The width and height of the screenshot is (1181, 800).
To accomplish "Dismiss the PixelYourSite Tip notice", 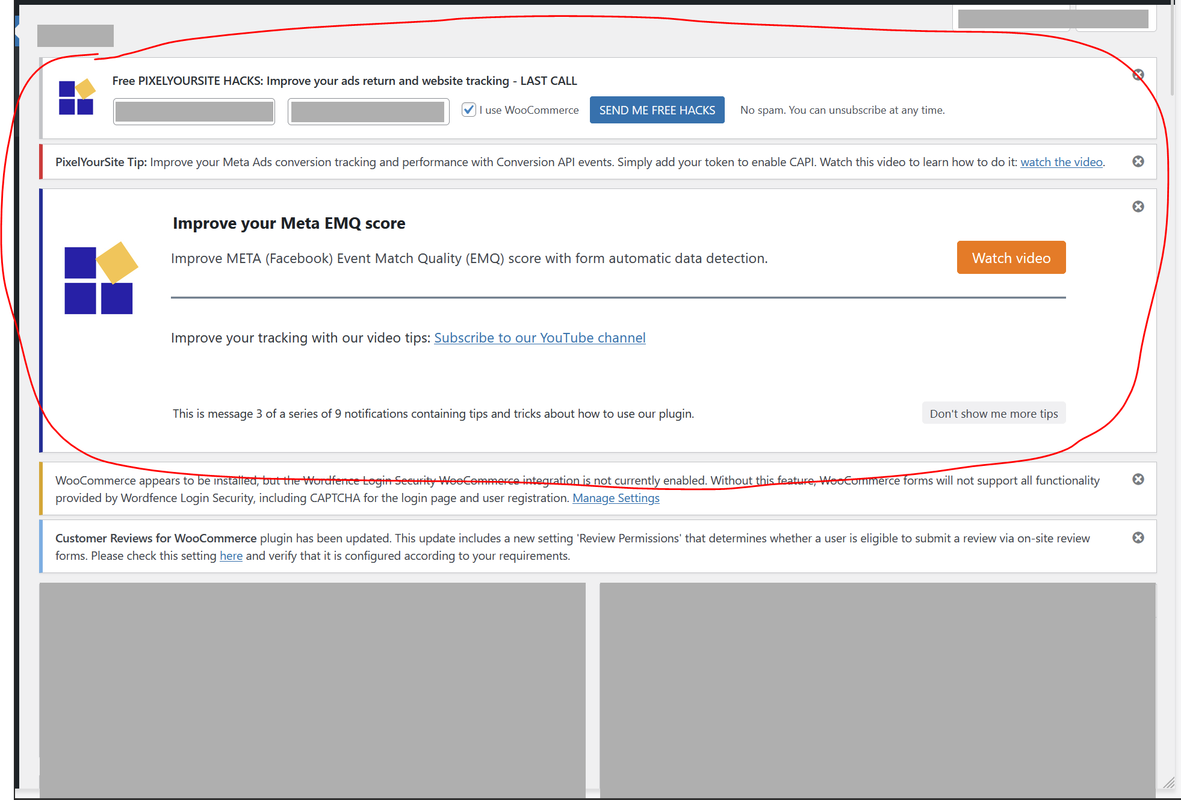I will tap(1138, 161).
